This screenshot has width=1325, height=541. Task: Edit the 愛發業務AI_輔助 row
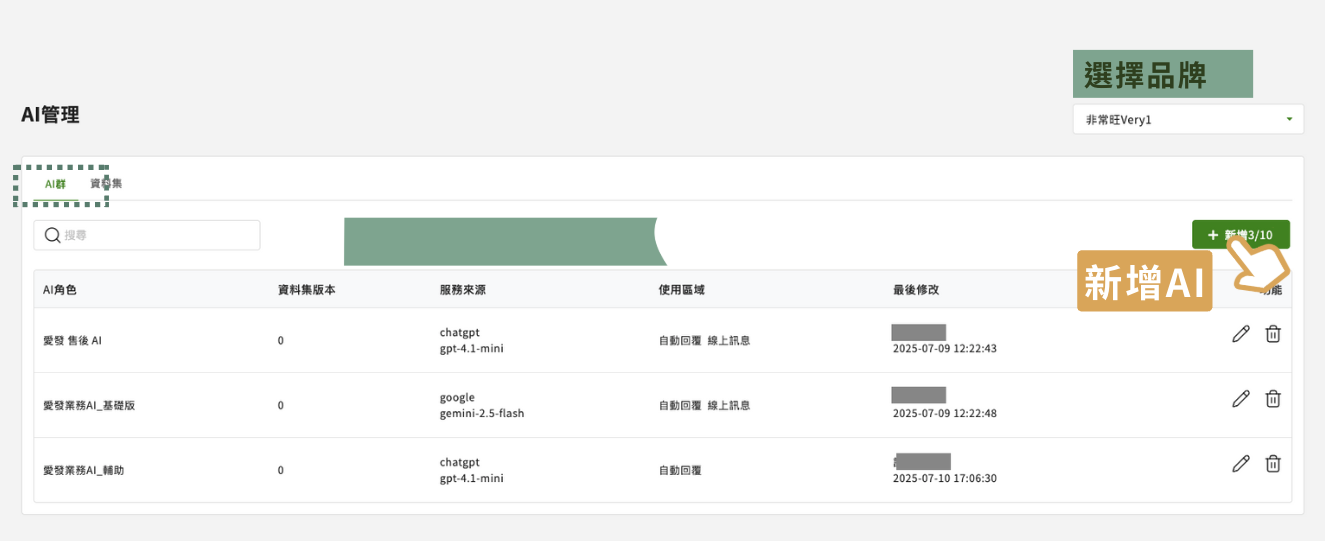click(x=1241, y=463)
